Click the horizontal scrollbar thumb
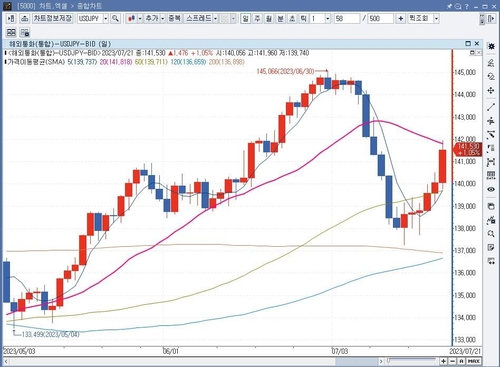This screenshot has width=500, height=367. pyautogui.click(x=356, y=361)
